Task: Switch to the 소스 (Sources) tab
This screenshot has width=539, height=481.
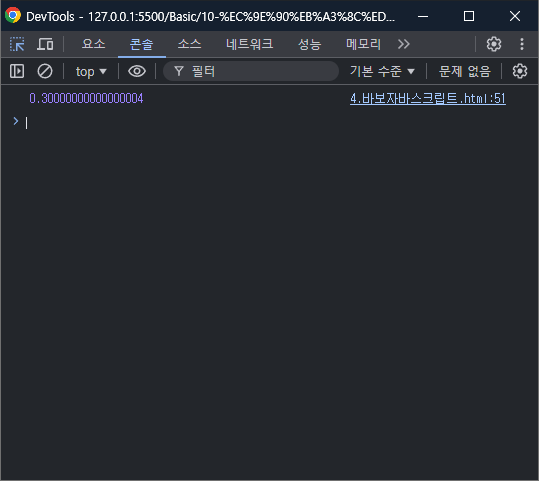Action: [189, 44]
